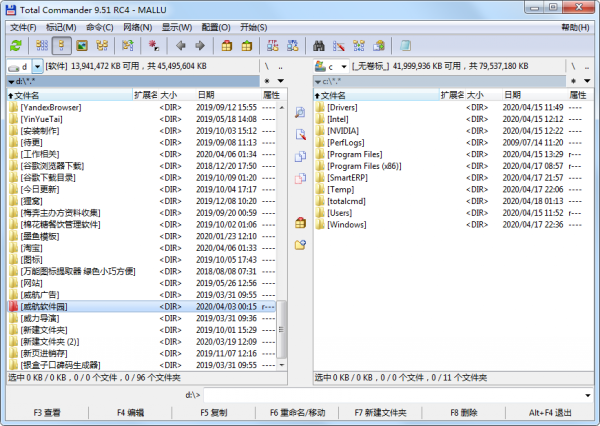
Task: Go forward with the right arrow icon
Action: point(200,46)
